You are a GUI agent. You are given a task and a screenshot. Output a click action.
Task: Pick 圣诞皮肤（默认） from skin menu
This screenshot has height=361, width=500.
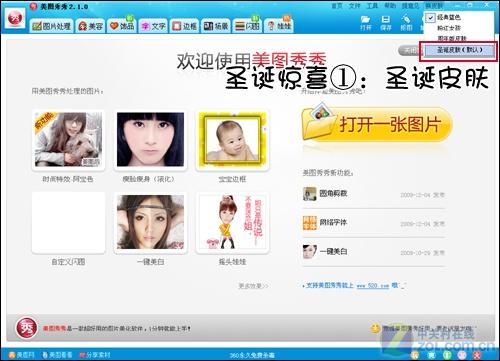[x=459, y=50]
